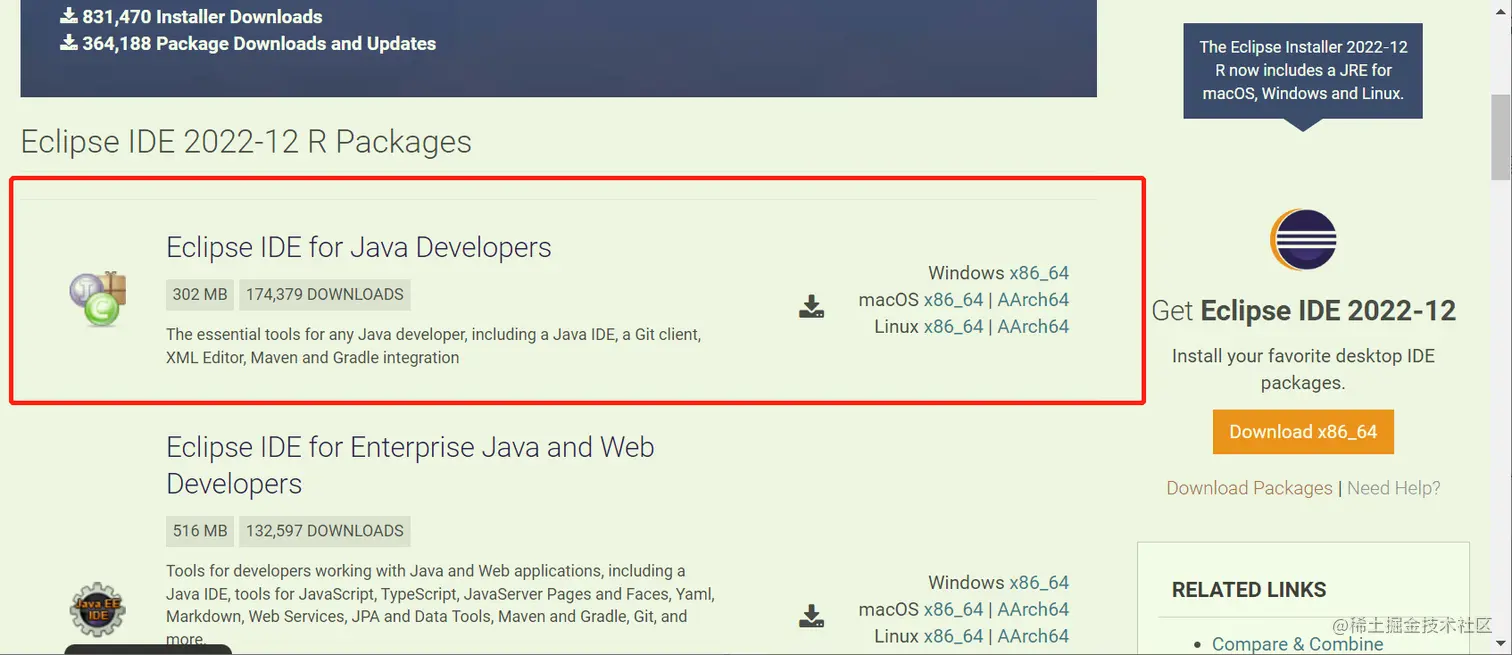Download Enterprise Java Linux x86_64 package

tap(953, 636)
